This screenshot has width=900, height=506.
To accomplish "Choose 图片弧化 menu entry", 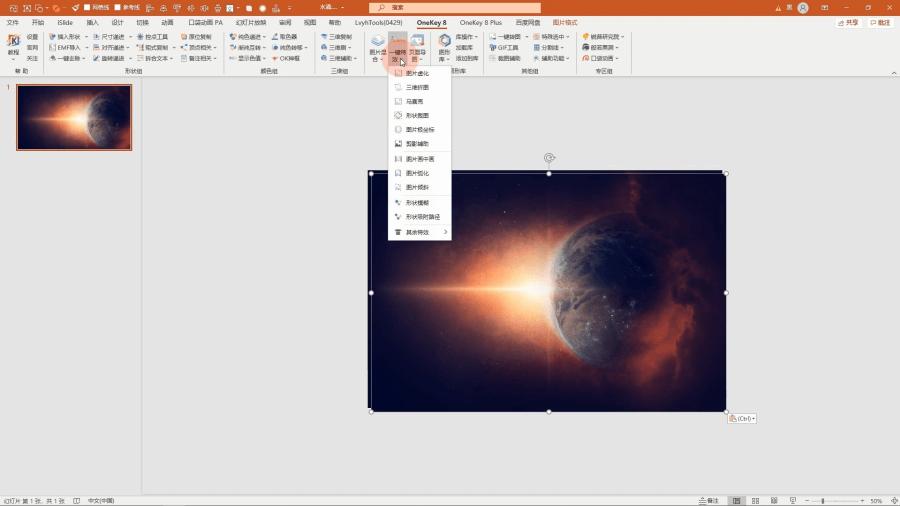I will point(420,173).
